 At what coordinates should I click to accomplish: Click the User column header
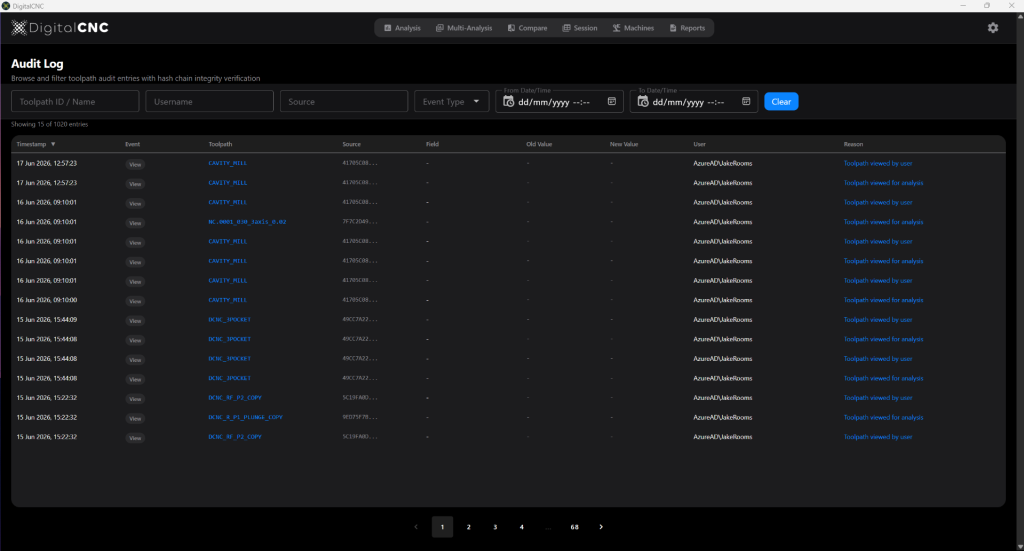(699, 144)
